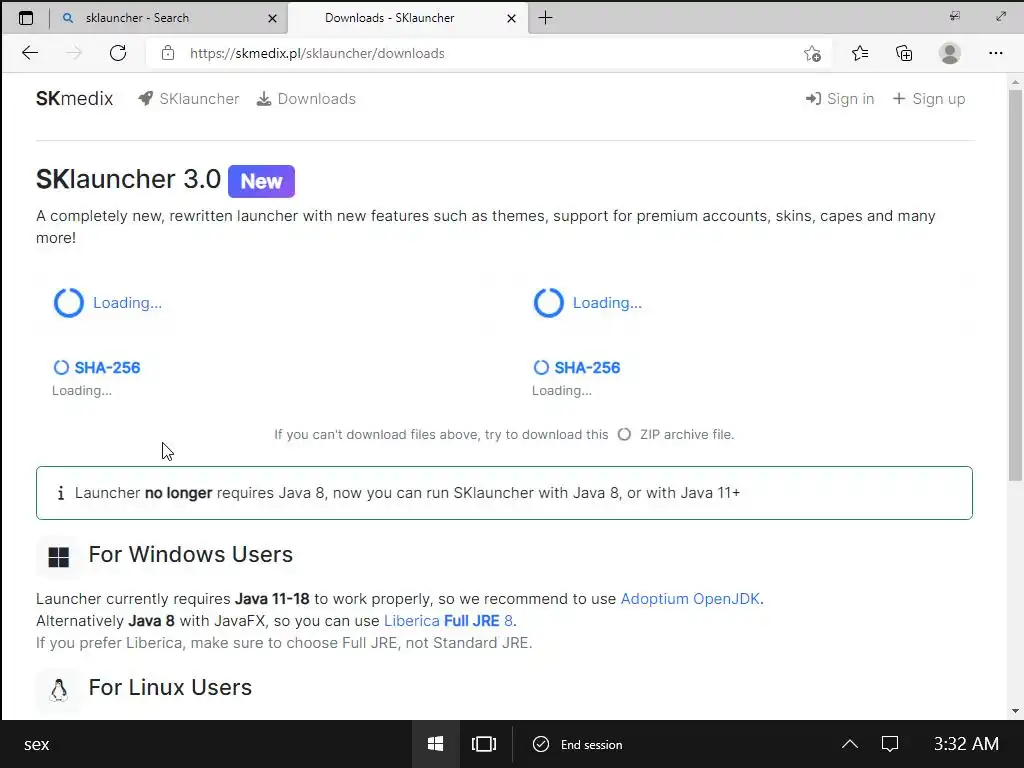This screenshot has width=1024, height=768.
Task: Click the info icon in Java notice
Action: tap(61, 493)
